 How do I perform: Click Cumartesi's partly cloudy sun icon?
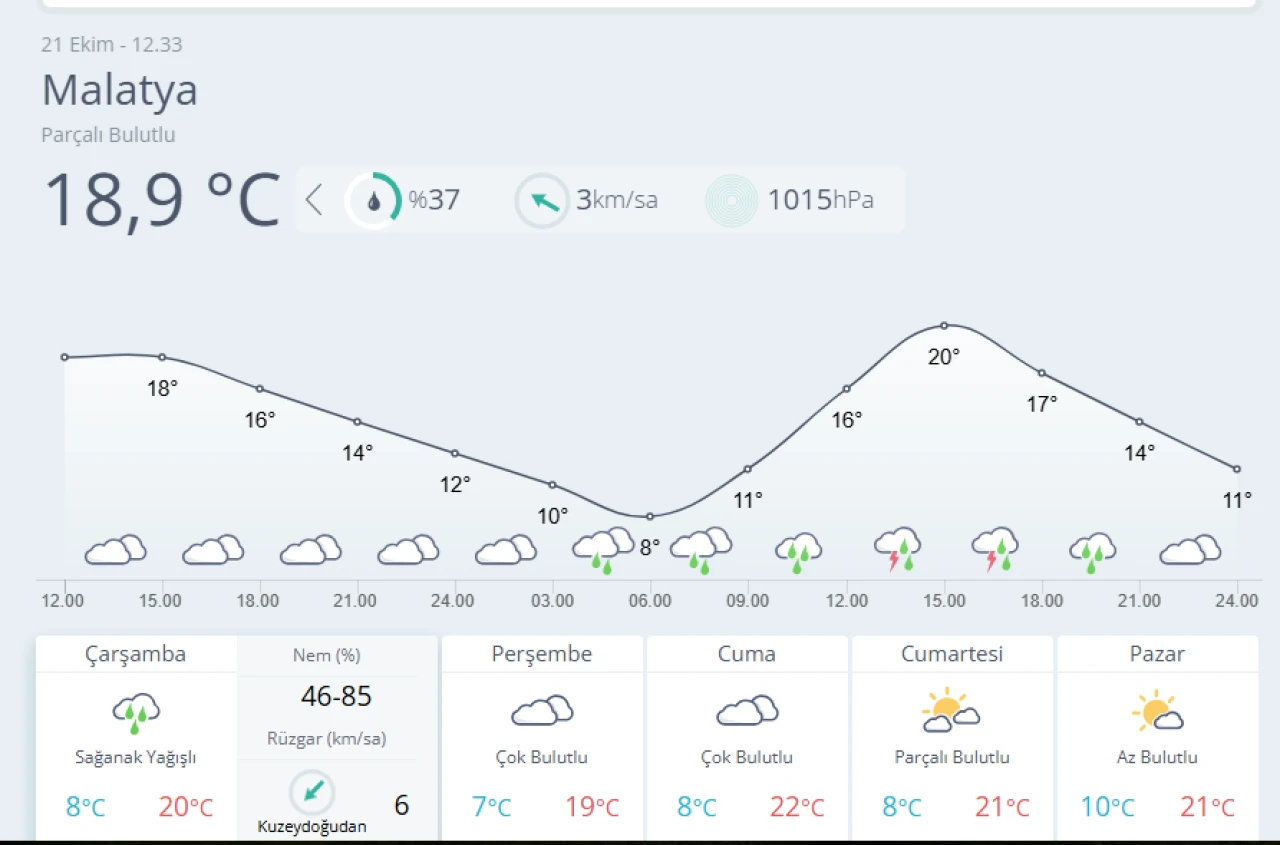pos(951,711)
